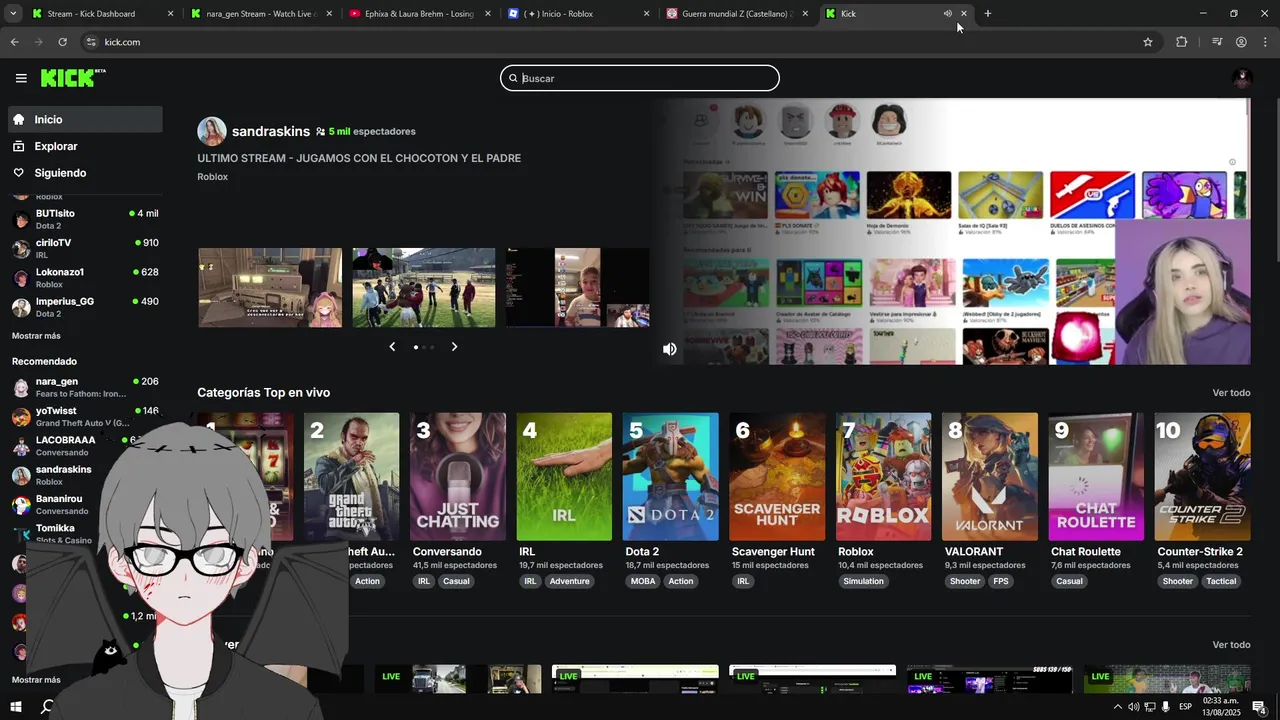Switch to Guerra mundial Z tab
Image resolution: width=1280 pixels, height=720 pixels.
coord(737,14)
